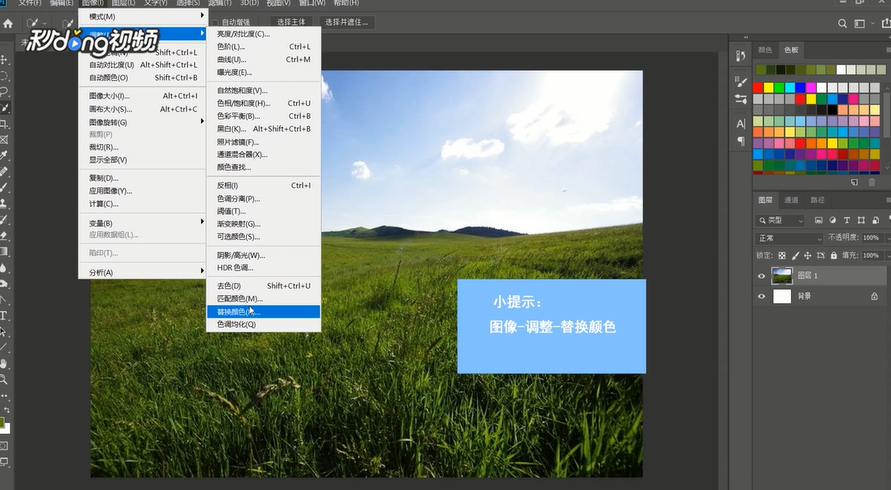Choose 图像大小(I) menu item
The width and height of the screenshot is (891, 490).
point(142,95)
